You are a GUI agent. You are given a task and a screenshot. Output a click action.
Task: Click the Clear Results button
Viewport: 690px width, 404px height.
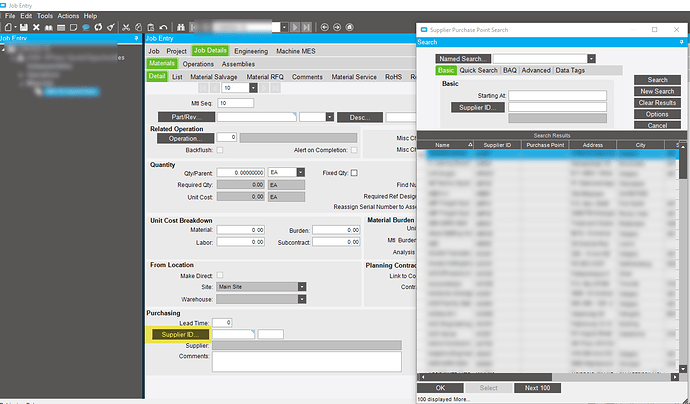657,103
